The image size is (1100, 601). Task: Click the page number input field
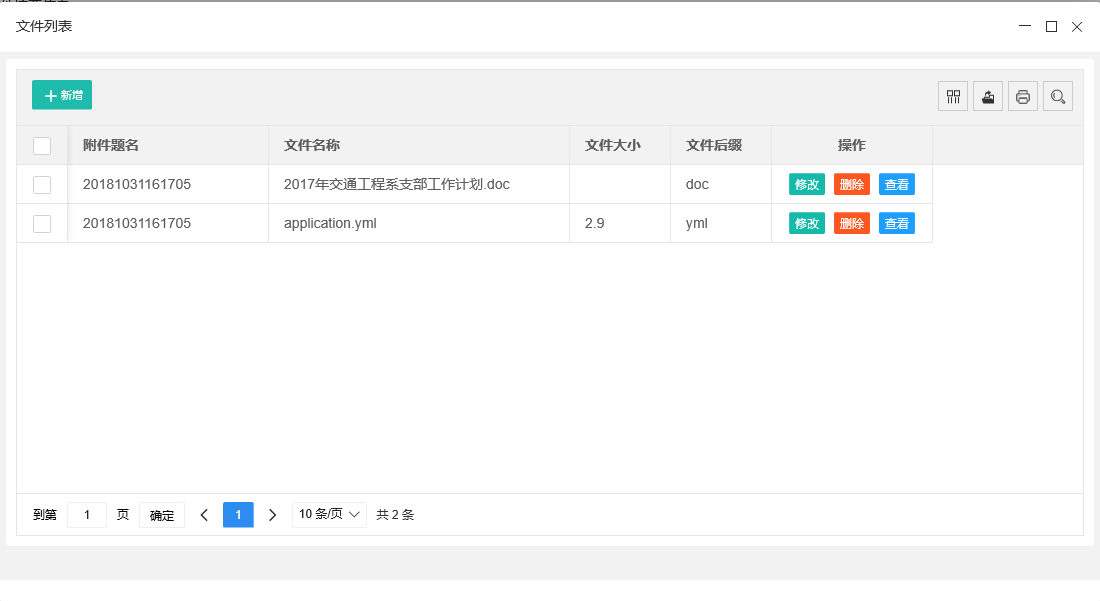click(87, 515)
